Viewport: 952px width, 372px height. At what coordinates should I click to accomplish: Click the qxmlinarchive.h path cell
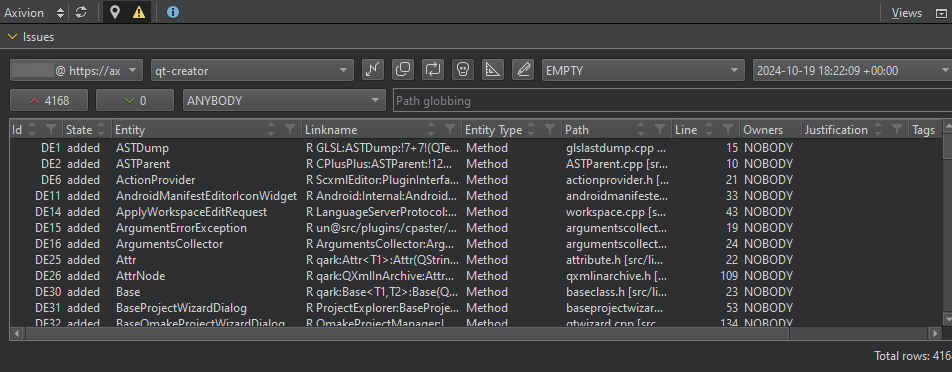click(616, 276)
